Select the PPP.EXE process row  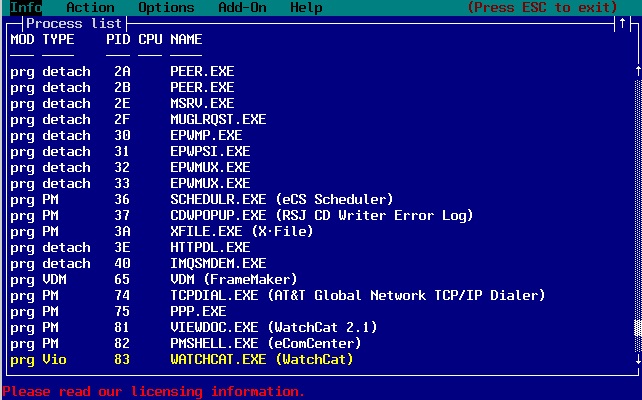[x=118, y=311]
